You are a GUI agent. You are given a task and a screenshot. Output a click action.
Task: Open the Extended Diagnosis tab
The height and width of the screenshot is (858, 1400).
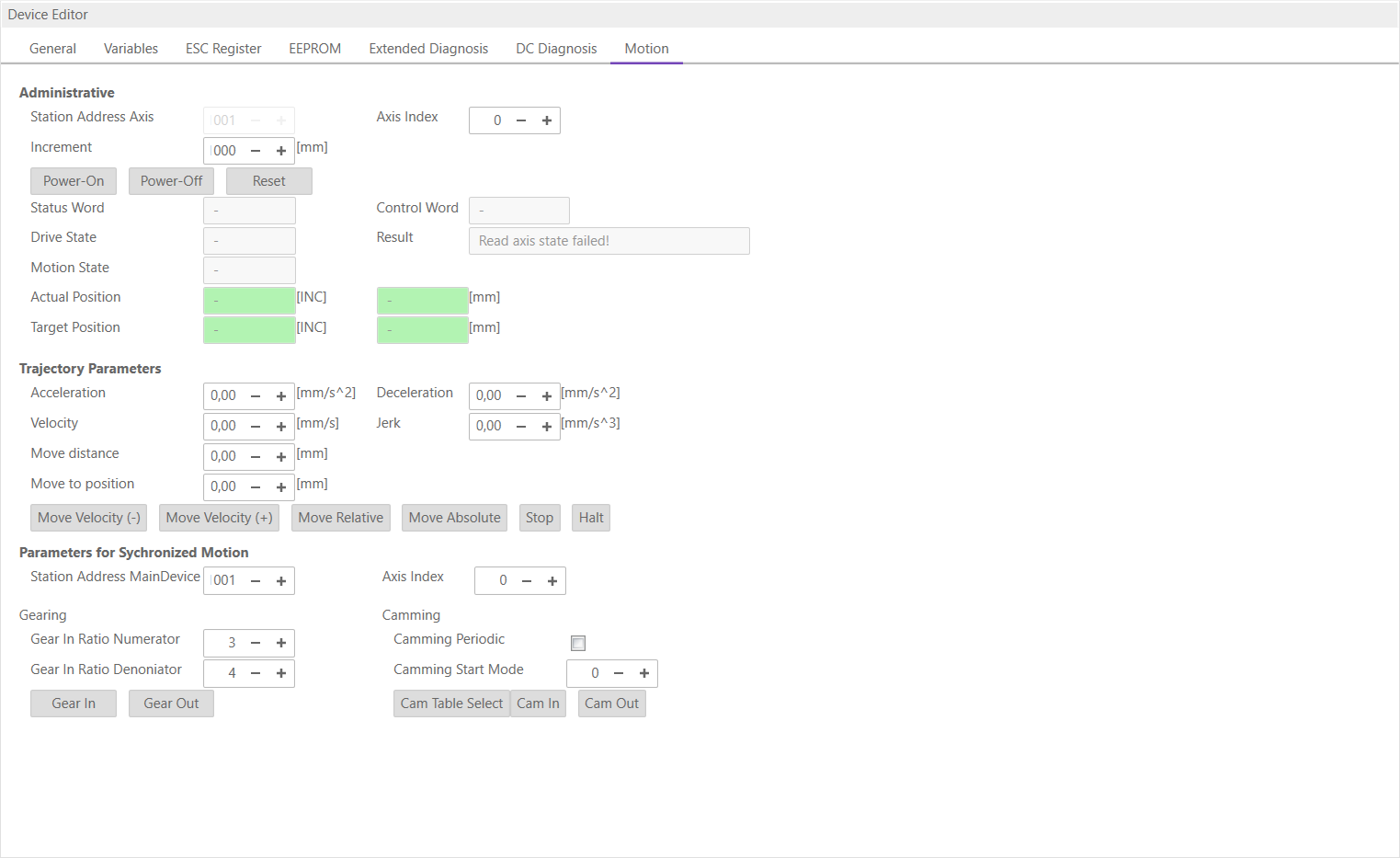pos(428,49)
